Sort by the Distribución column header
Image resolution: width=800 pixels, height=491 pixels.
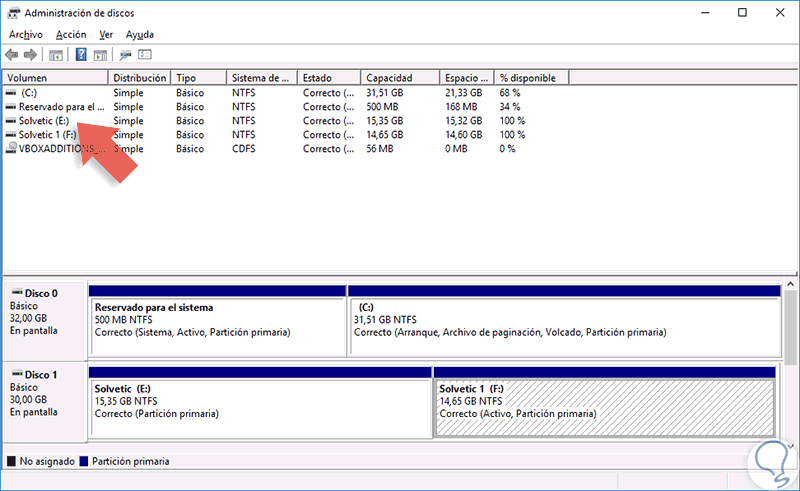pyautogui.click(x=140, y=78)
